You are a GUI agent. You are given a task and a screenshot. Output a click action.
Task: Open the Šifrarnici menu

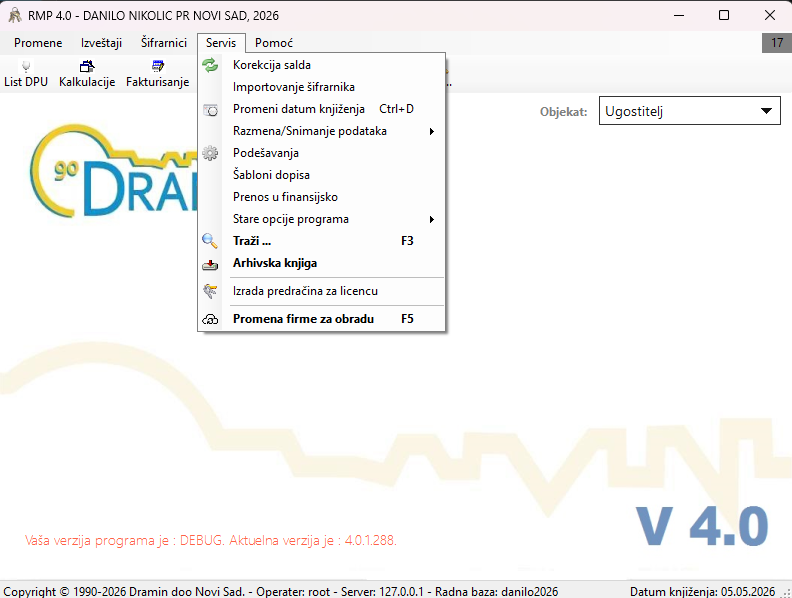[164, 43]
